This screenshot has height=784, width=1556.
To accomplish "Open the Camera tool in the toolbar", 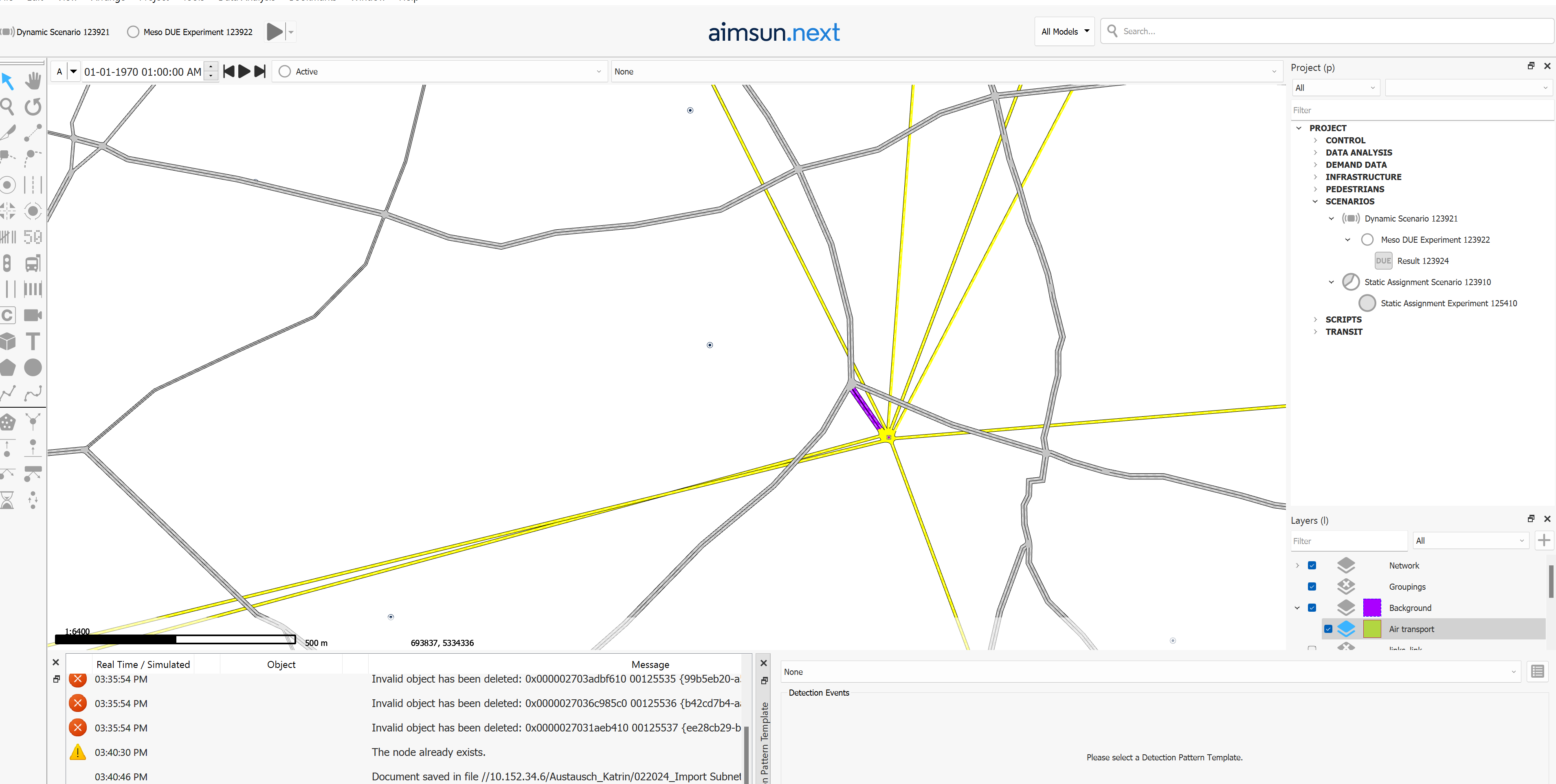I will [x=33, y=315].
